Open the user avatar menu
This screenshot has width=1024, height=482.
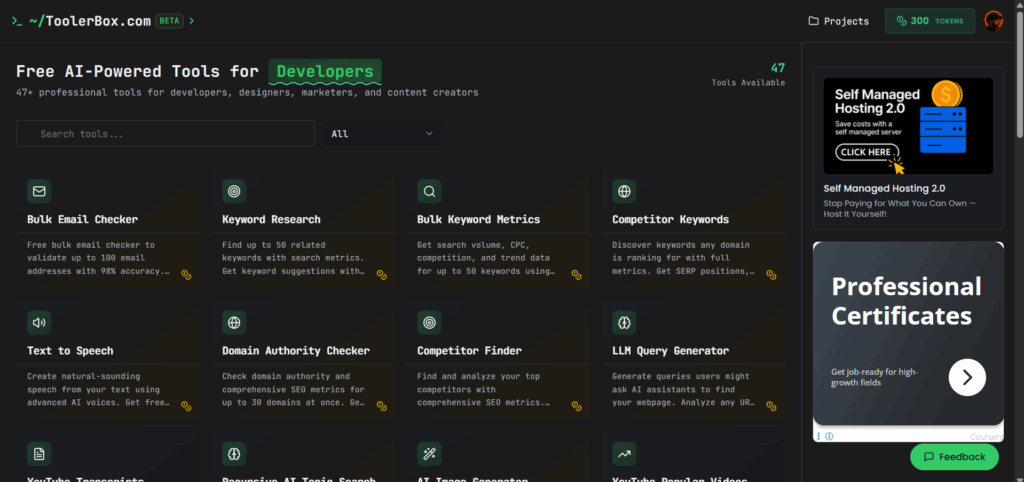click(x=993, y=21)
